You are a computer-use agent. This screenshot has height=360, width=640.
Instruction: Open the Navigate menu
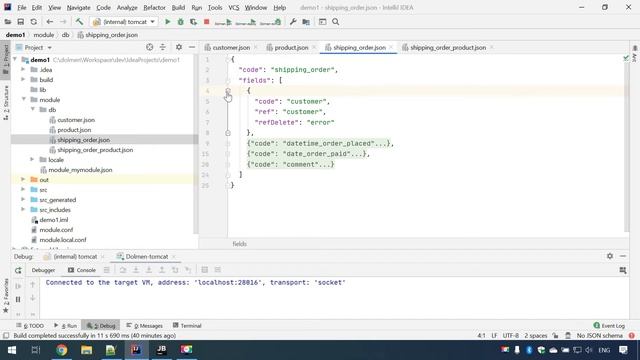[x=78, y=8]
